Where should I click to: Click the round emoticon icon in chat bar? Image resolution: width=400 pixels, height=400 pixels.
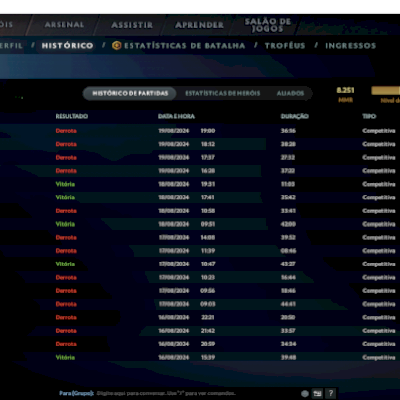[305, 394]
